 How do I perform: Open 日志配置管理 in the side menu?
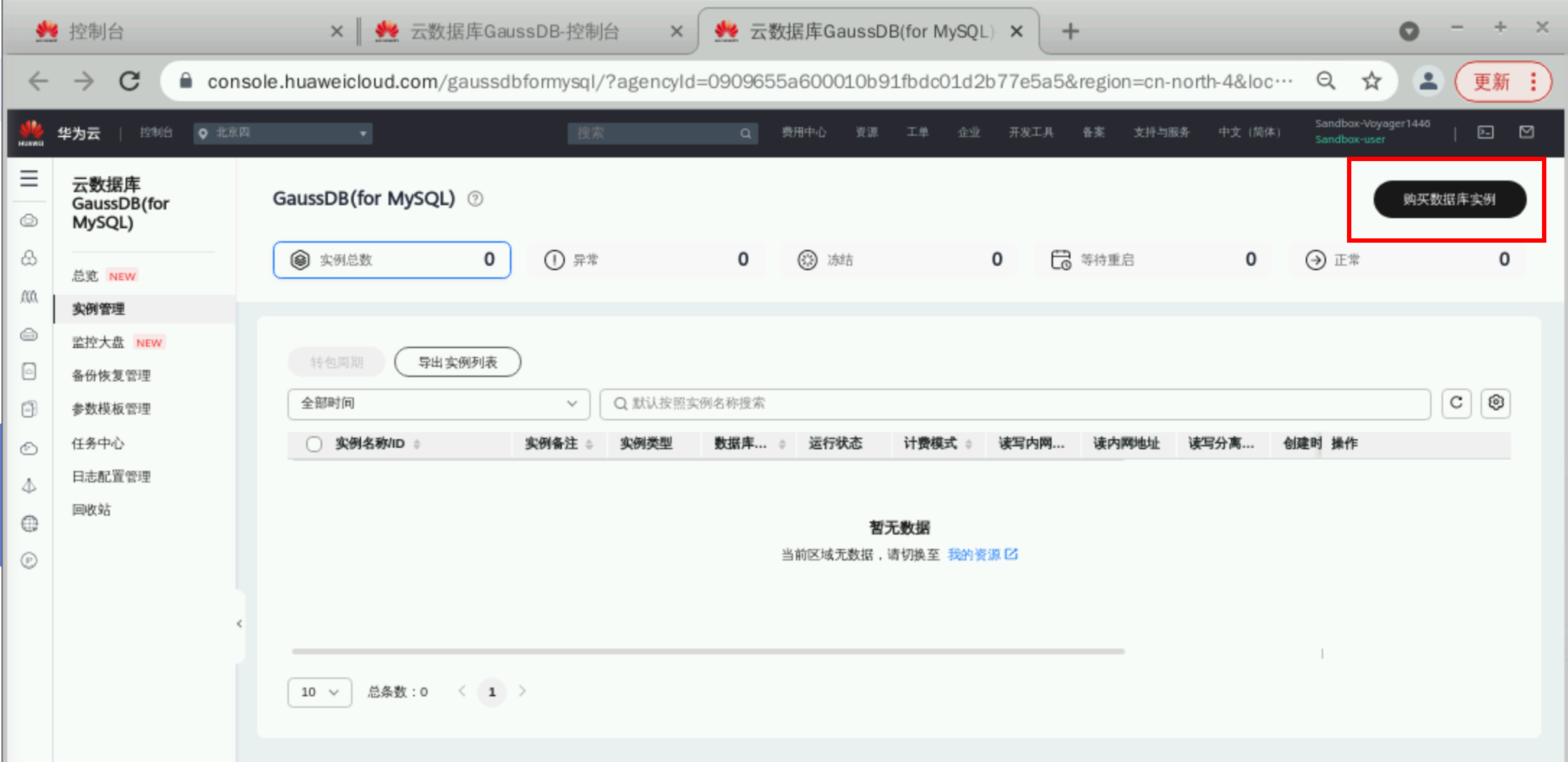111,477
